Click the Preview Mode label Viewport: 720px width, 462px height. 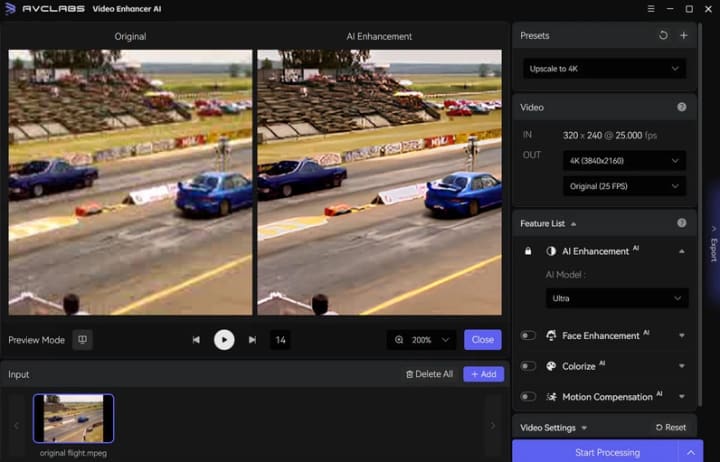pos(36,340)
